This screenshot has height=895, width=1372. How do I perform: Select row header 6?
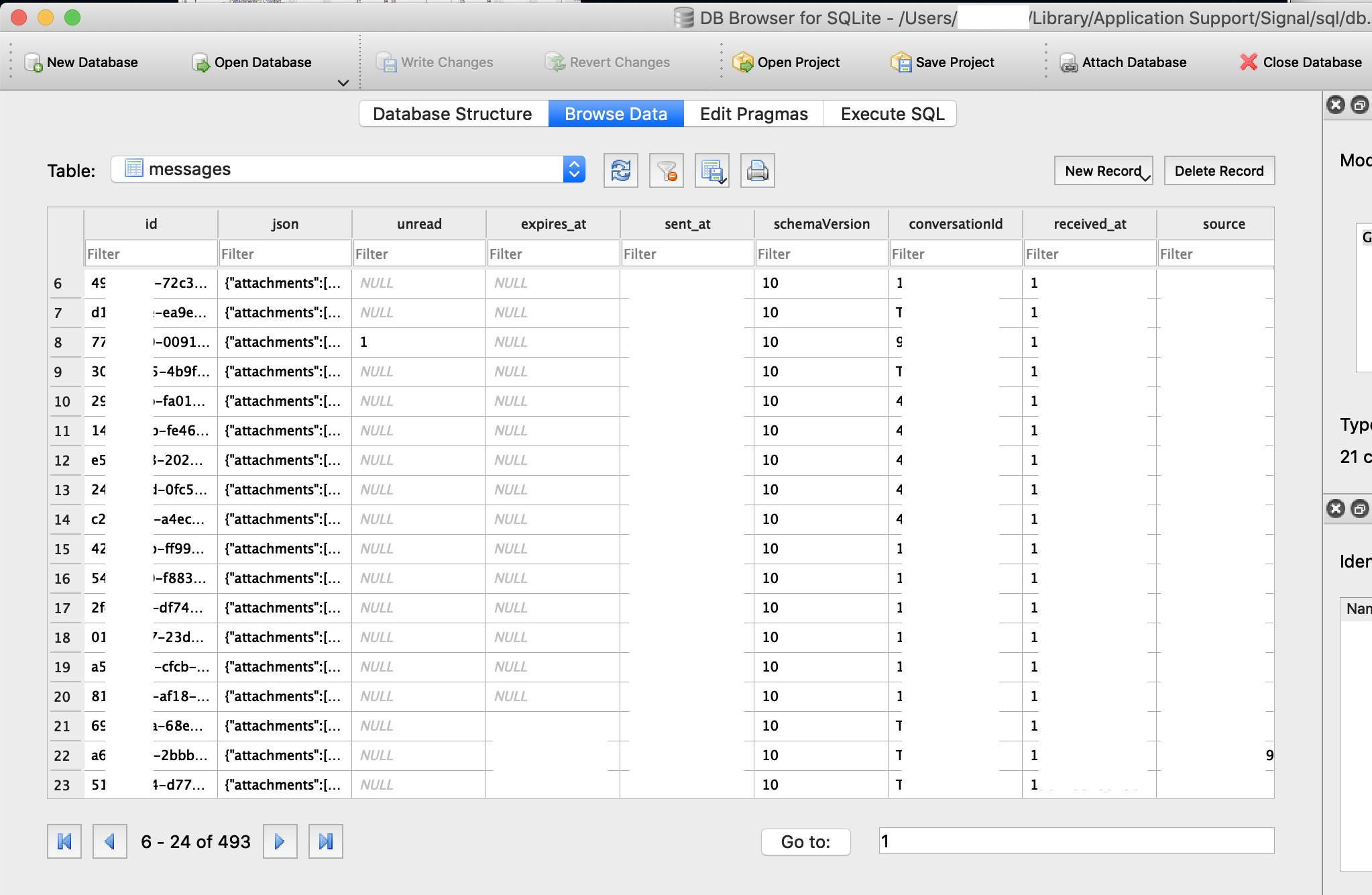(x=66, y=283)
